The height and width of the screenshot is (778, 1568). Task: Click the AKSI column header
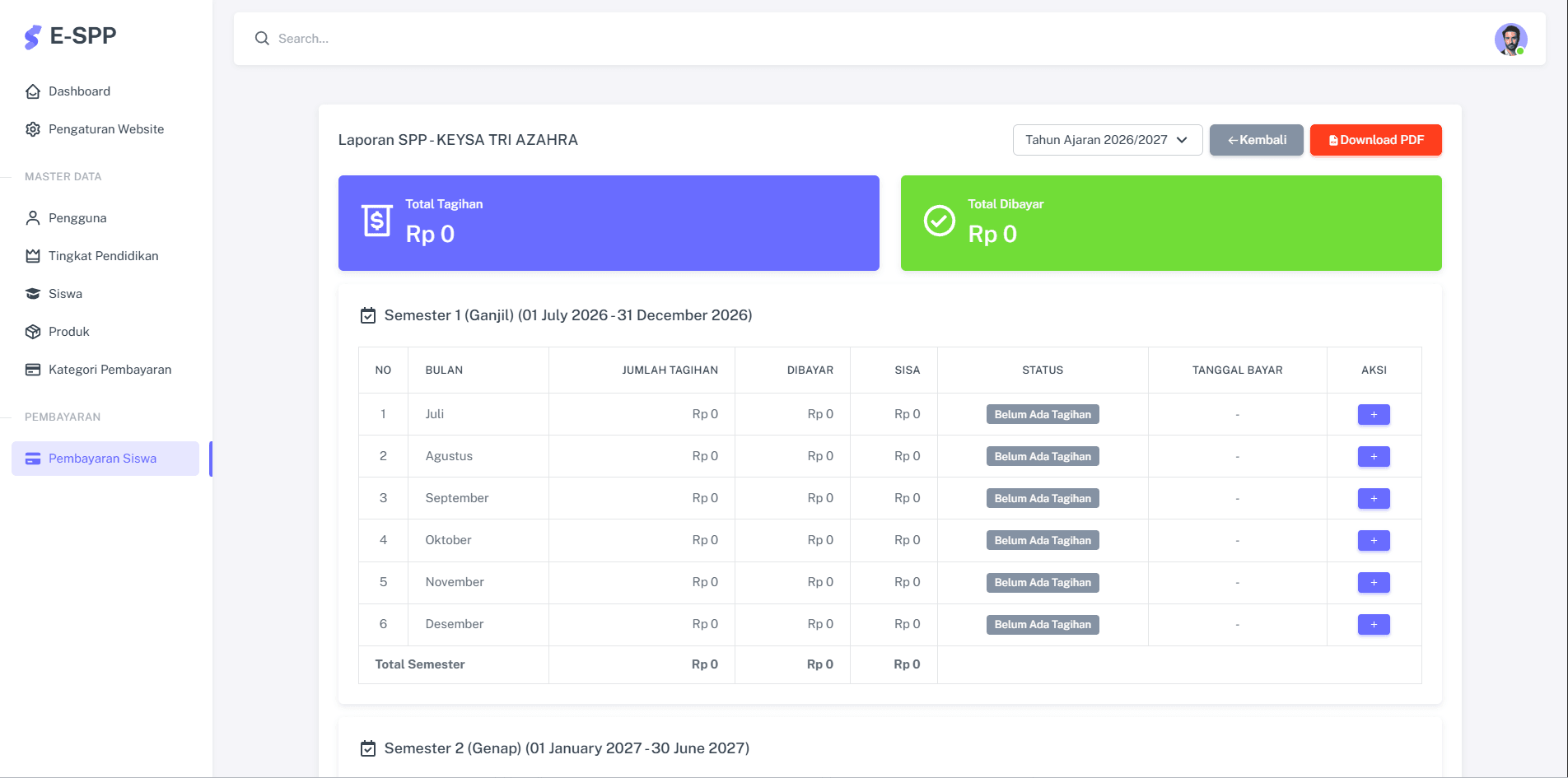coord(1374,370)
